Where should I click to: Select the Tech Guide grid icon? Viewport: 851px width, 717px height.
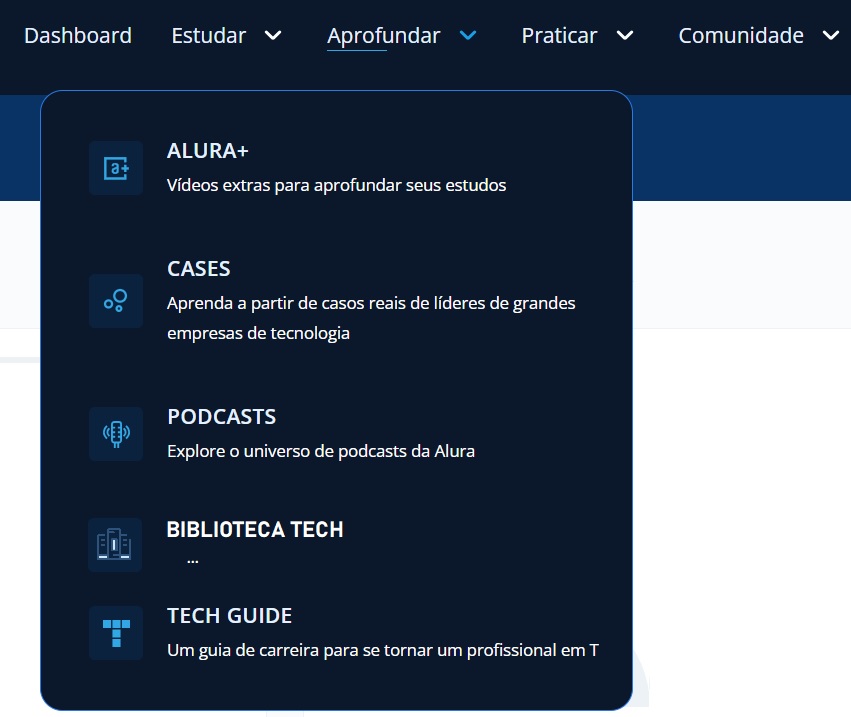click(115, 632)
